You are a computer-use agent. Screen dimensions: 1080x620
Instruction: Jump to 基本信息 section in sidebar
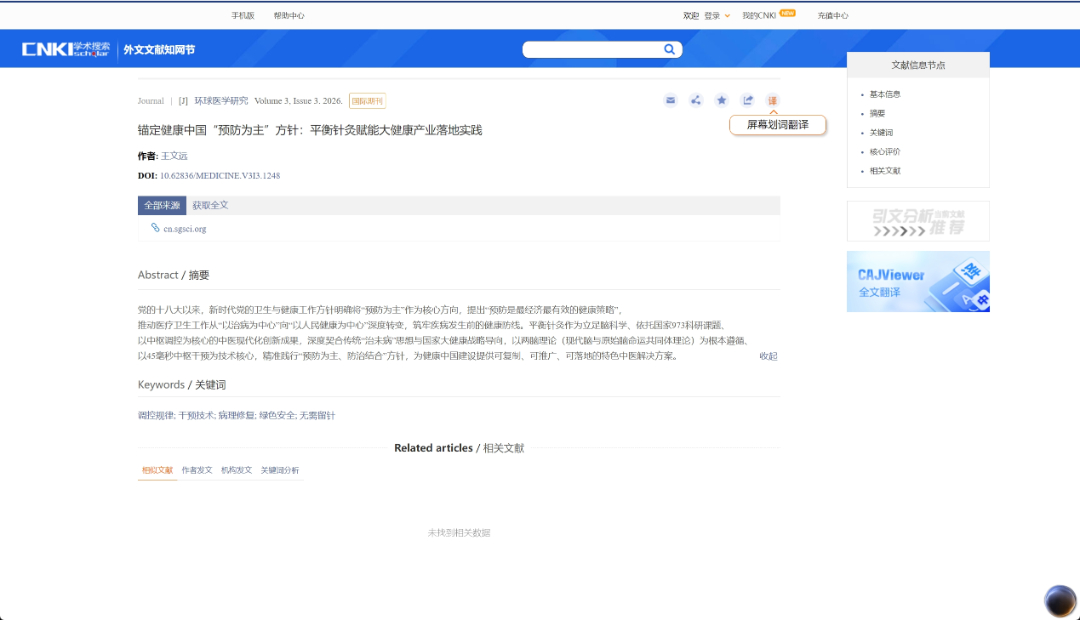pyautogui.click(x=884, y=94)
